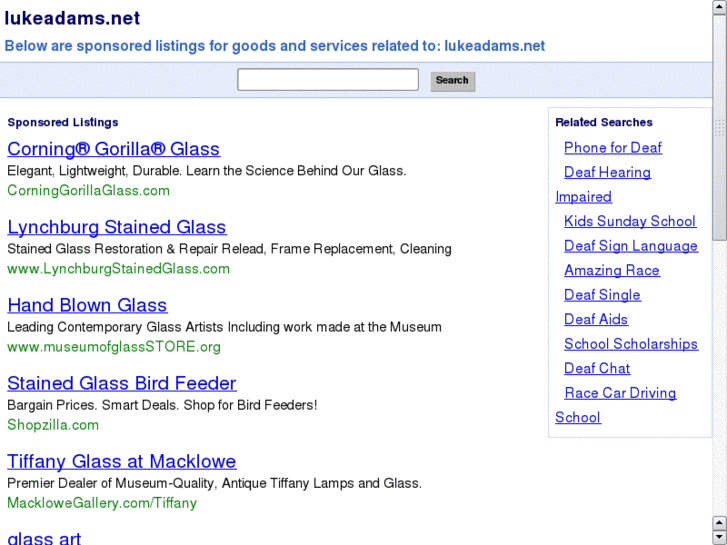
Task: Choose Kids Sunday School related search
Action: tap(629, 222)
